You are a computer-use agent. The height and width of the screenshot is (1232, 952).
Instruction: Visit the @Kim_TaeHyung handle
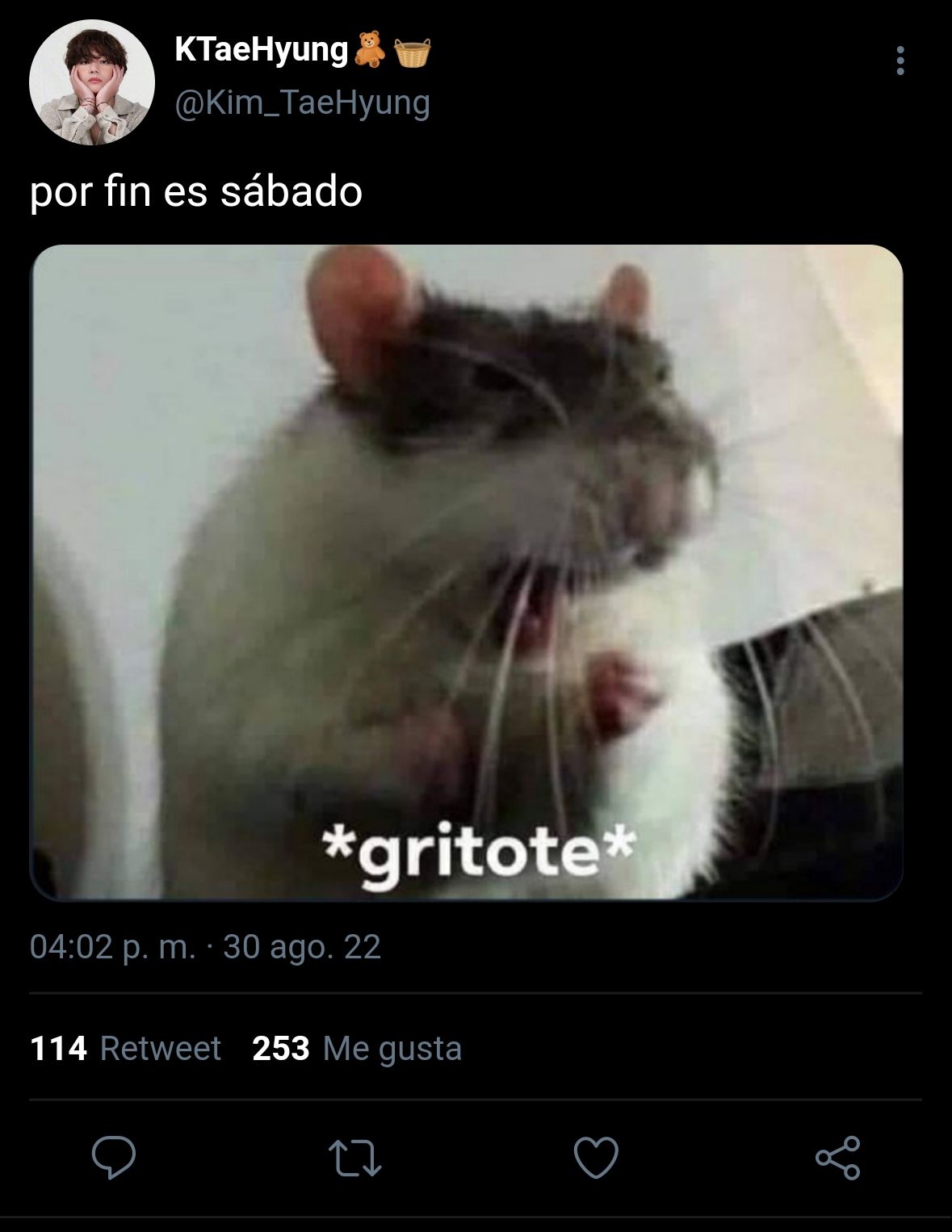point(302,103)
